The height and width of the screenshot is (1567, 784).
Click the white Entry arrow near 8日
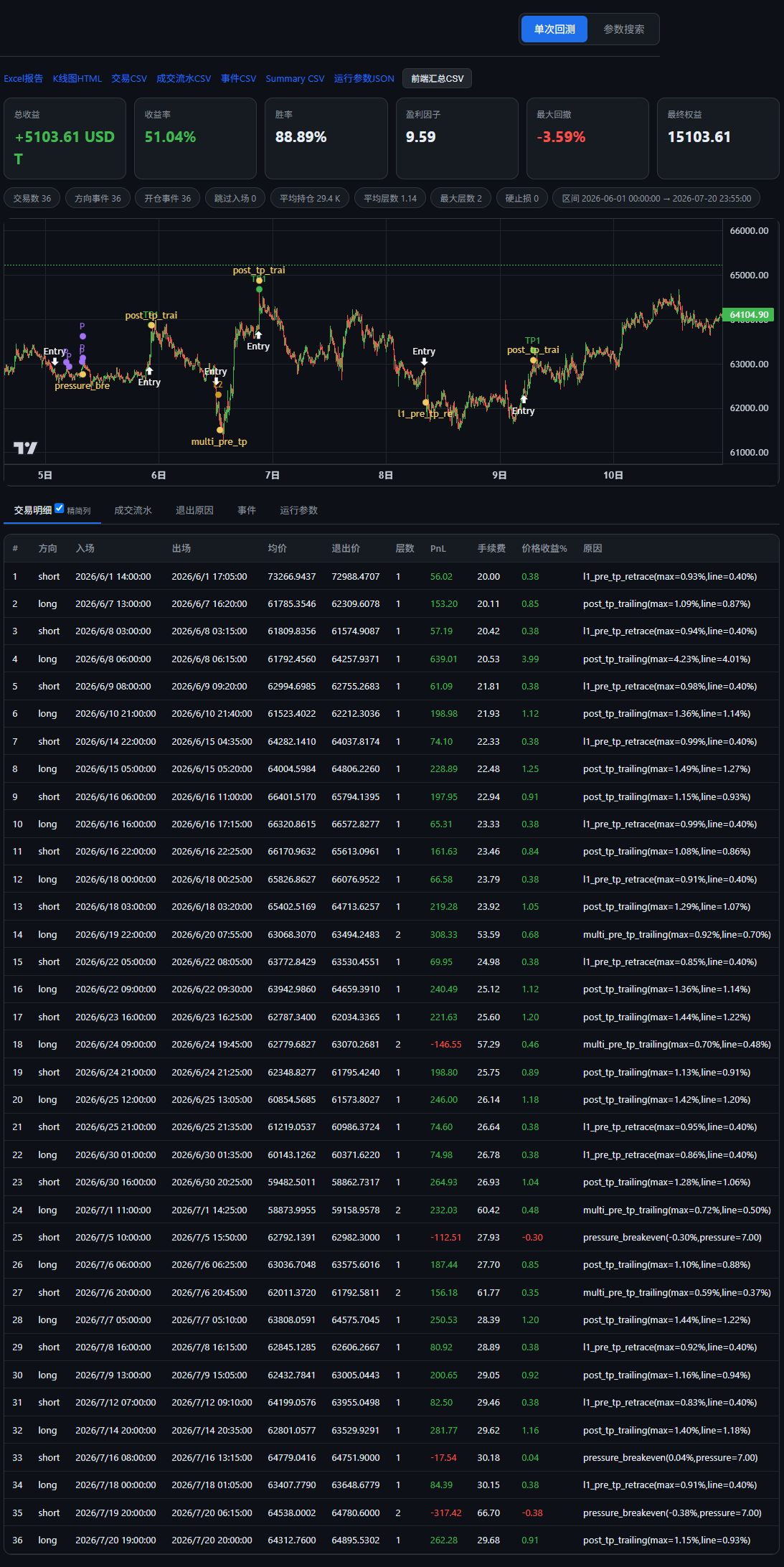(424, 362)
